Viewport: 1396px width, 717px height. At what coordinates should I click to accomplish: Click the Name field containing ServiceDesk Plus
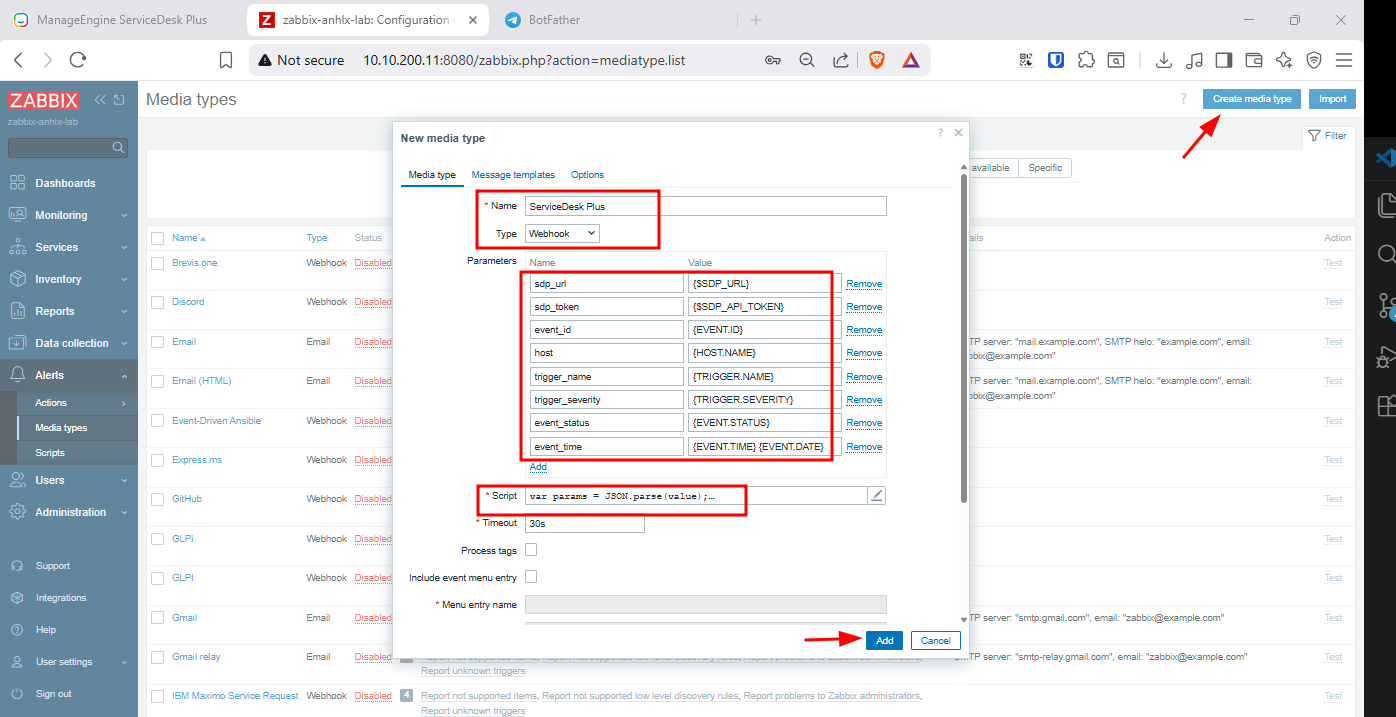(705, 206)
